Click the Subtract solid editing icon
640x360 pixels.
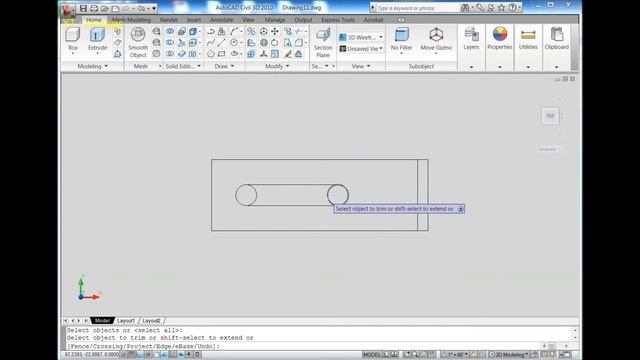click(x=170, y=42)
